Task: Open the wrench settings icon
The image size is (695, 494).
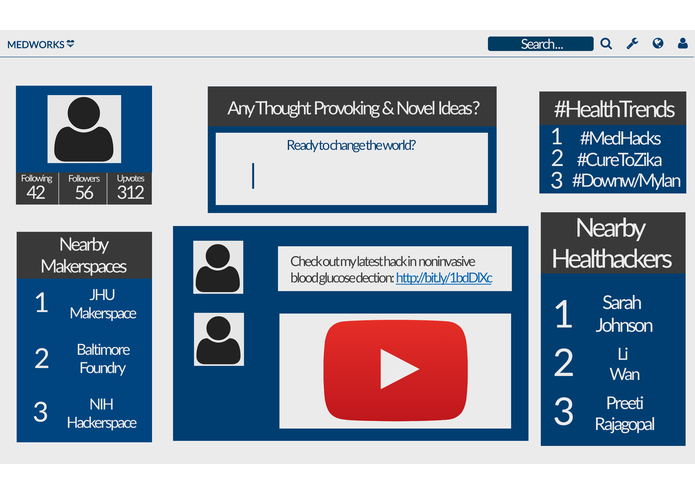Action: [x=632, y=43]
